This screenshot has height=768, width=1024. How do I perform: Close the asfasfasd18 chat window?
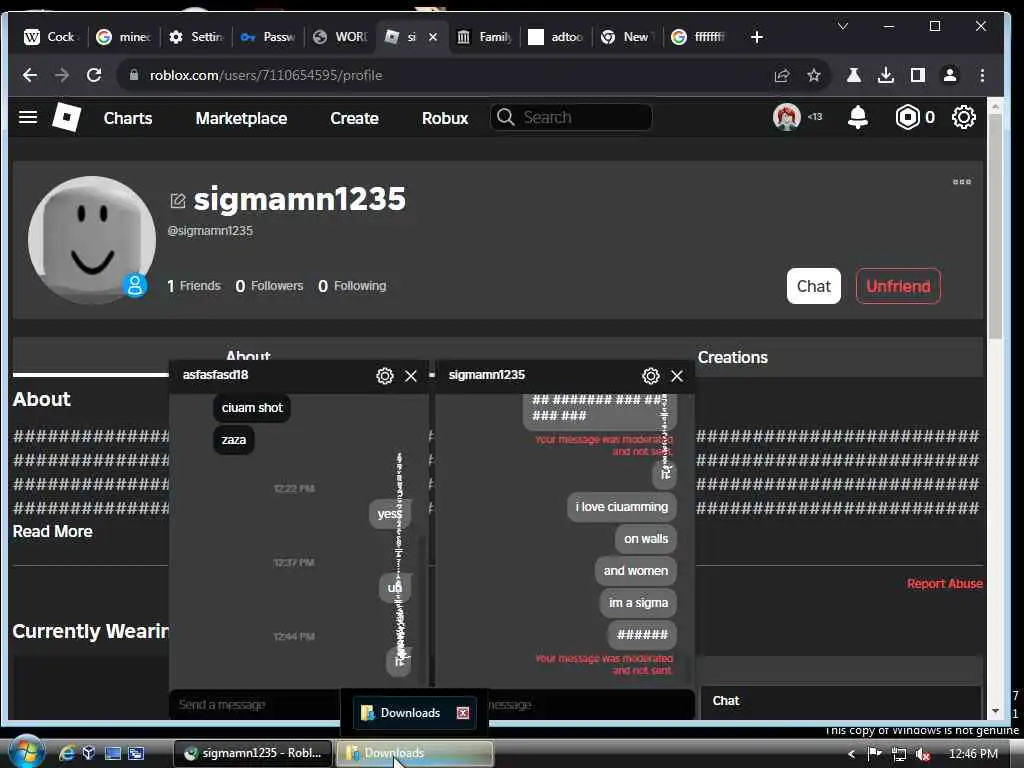pyautogui.click(x=411, y=376)
